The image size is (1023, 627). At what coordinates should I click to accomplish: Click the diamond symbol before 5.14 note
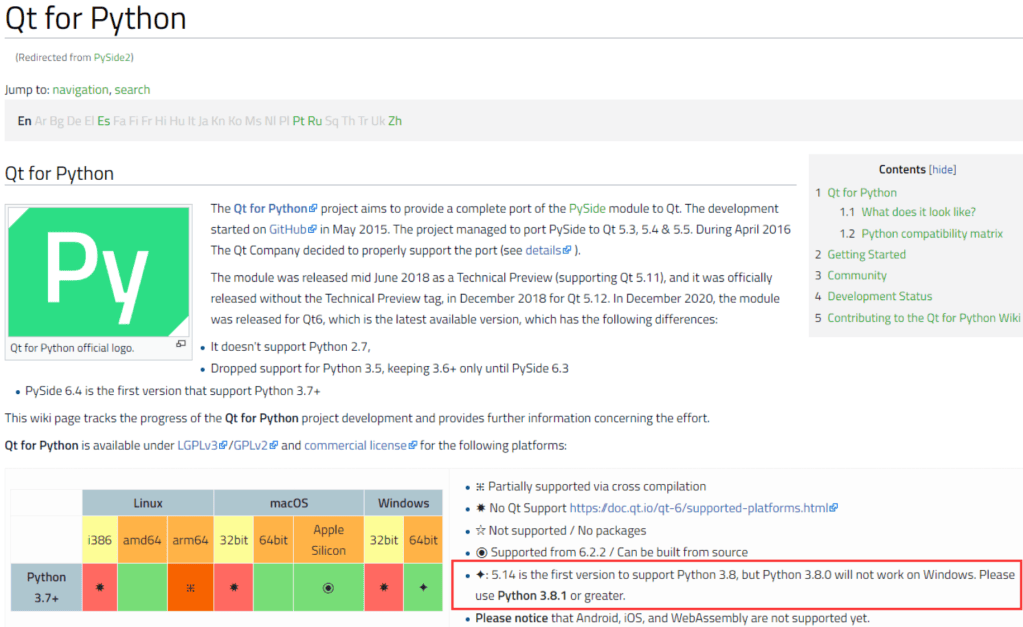[x=481, y=574]
